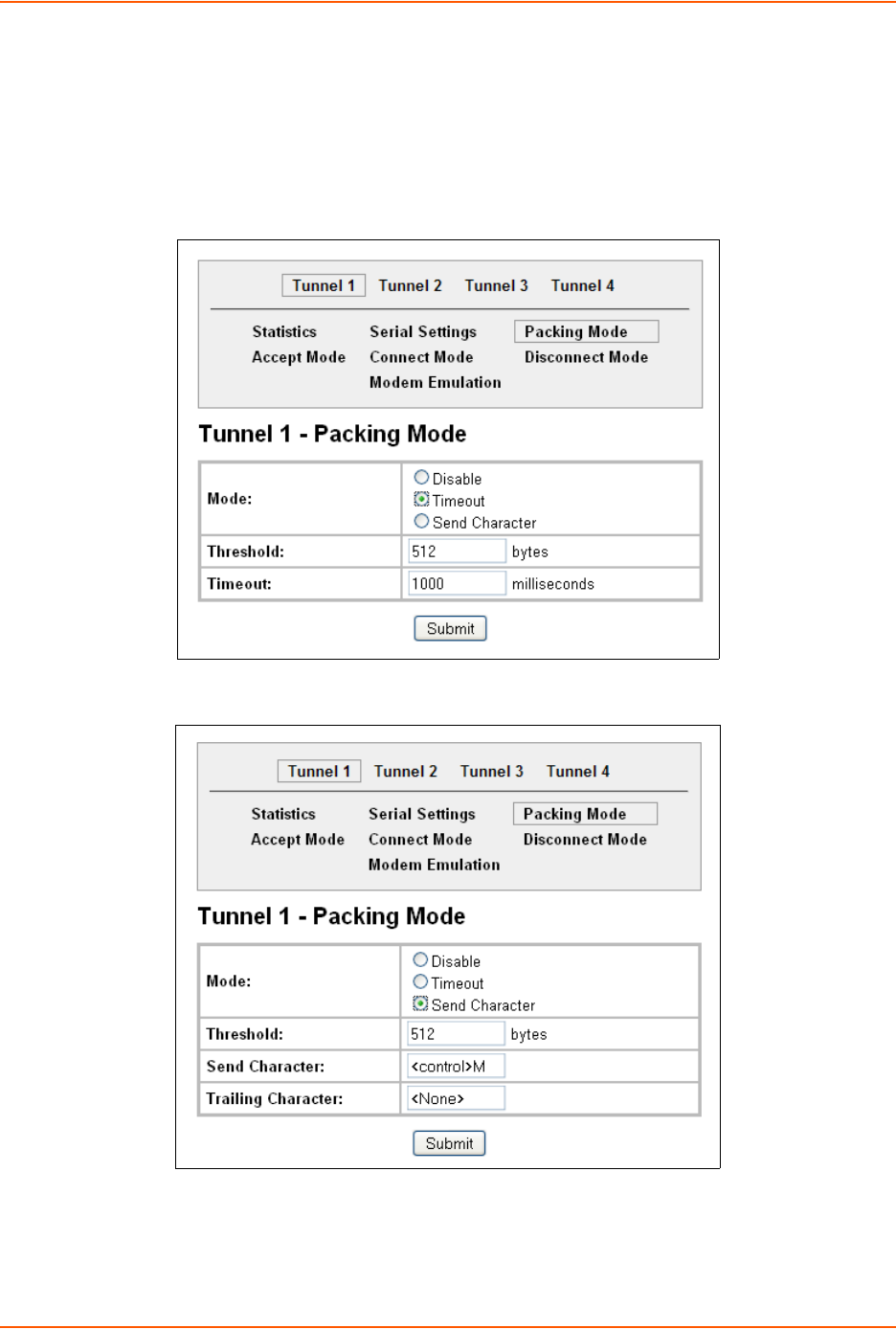Open Modem Emulation in the bottom panel
The height and width of the screenshot is (1329, 896).
click(434, 865)
